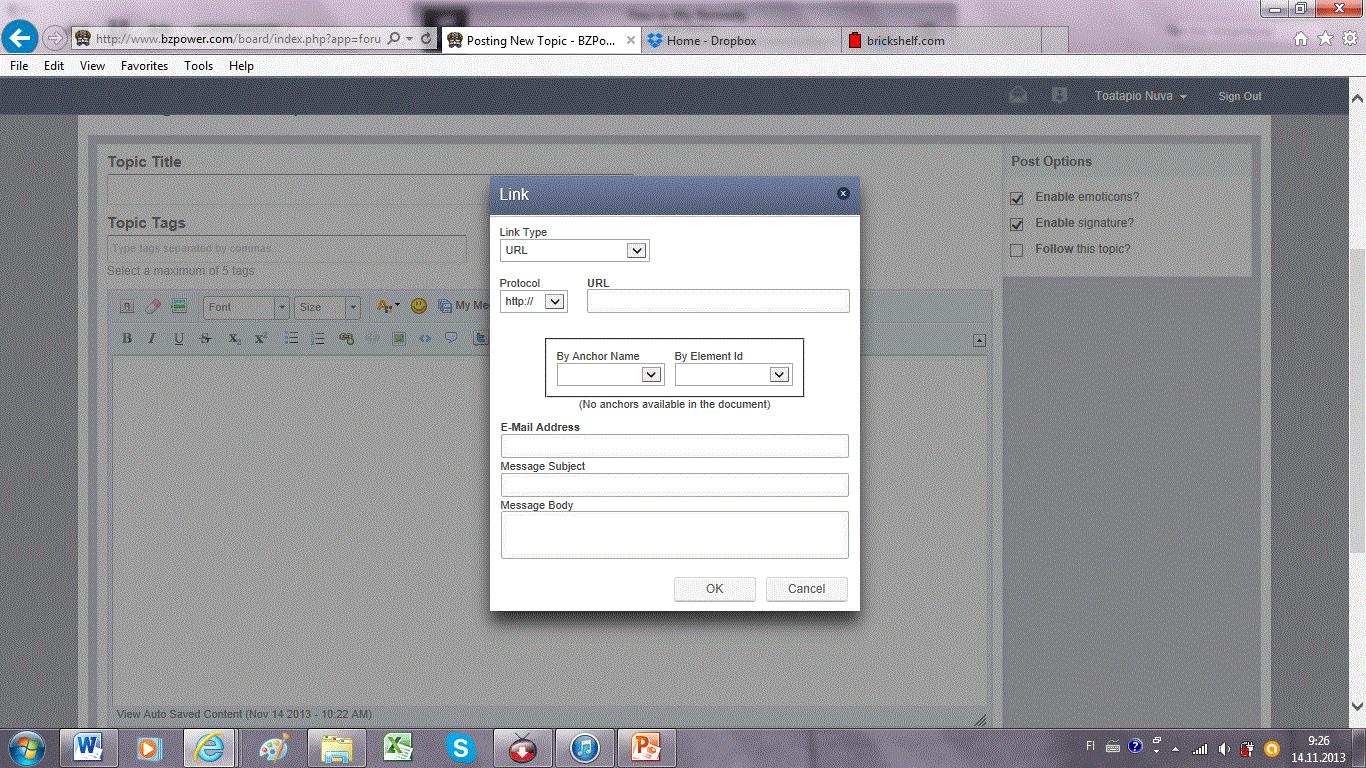Screen dimensions: 1366x768
Task: Open Skype from the taskbar
Action: coord(461,748)
